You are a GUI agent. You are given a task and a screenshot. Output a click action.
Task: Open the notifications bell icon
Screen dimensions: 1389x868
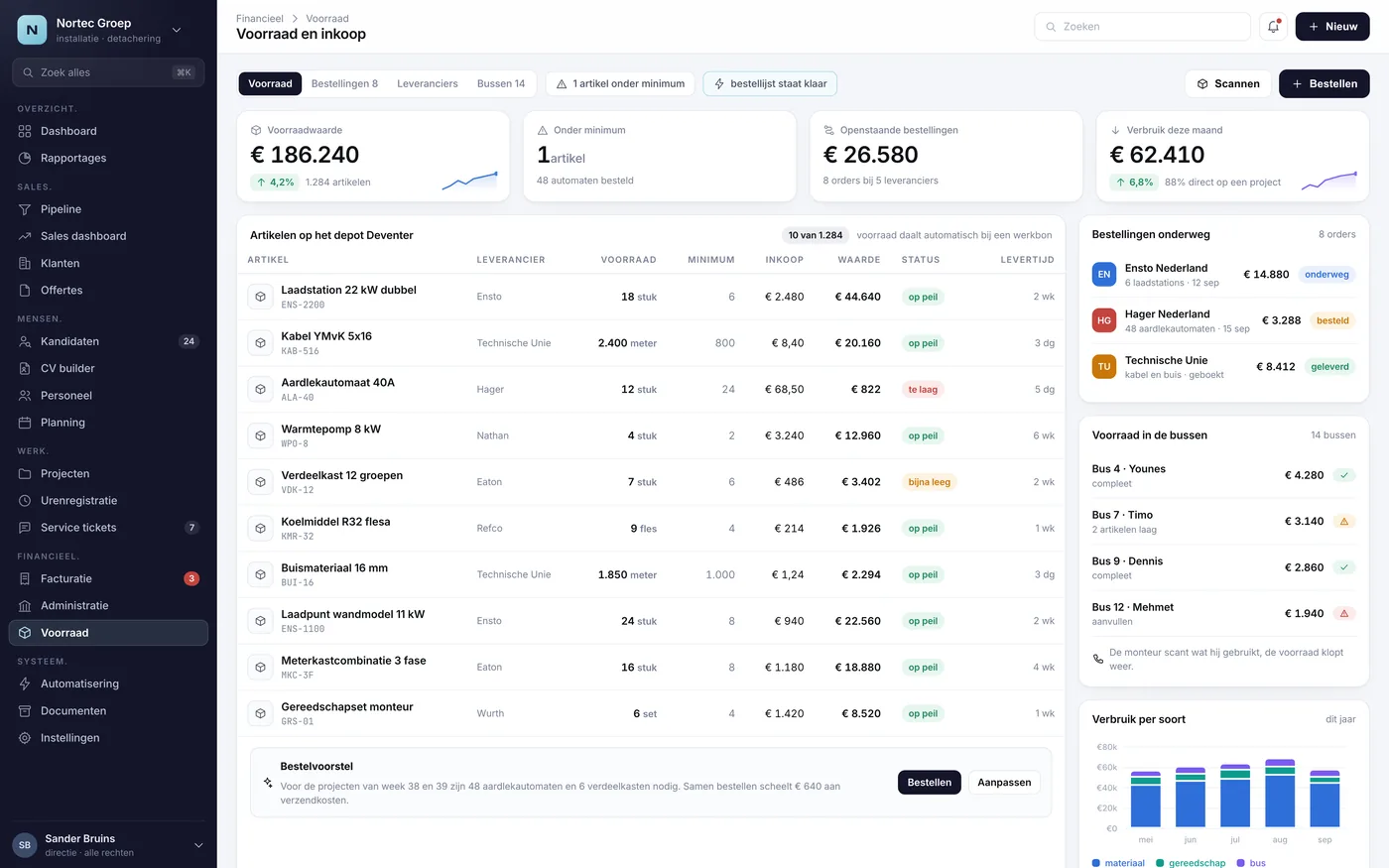(x=1273, y=27)
